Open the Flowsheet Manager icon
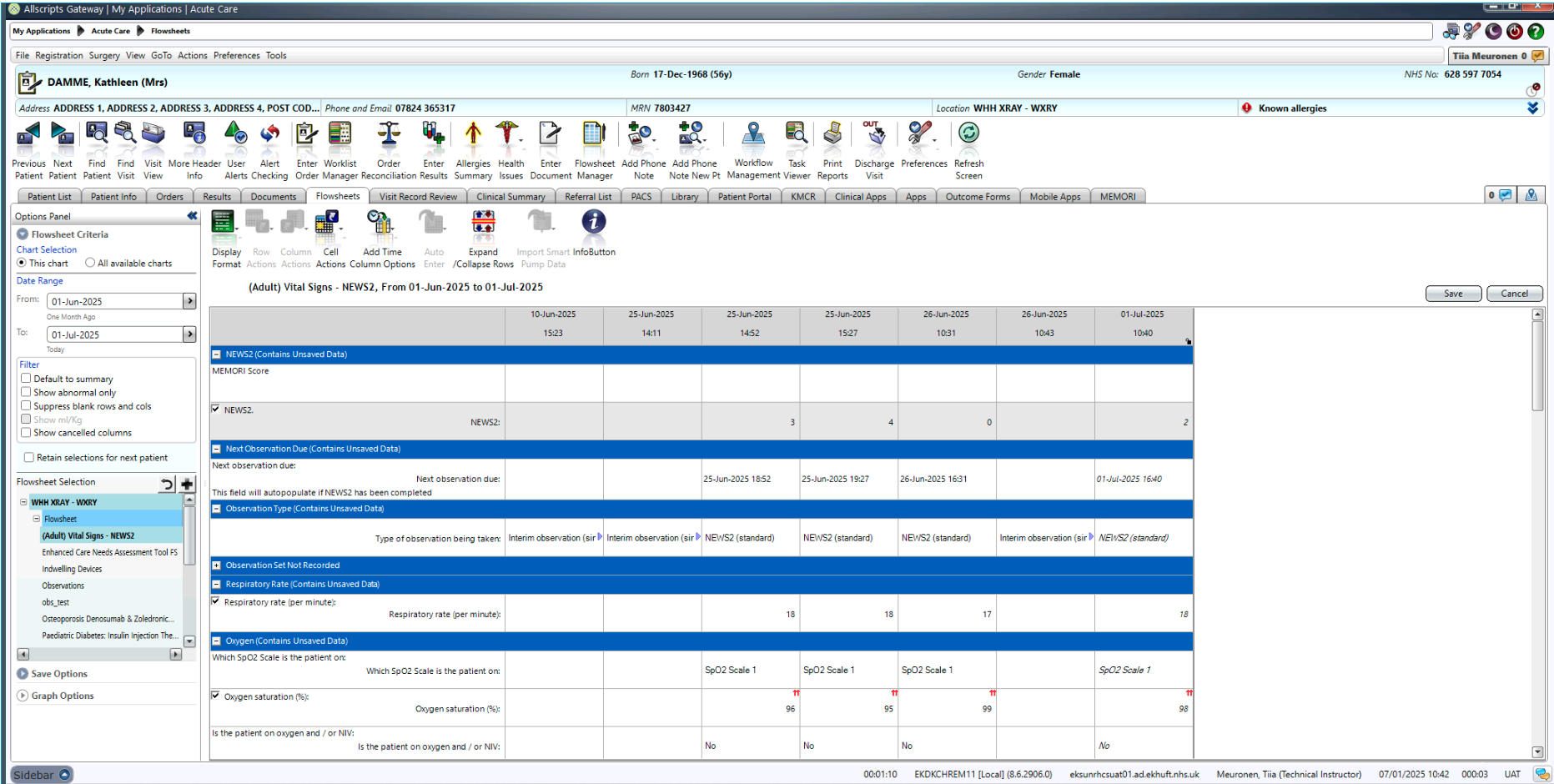Image resolution: width=1554 pixels, height=784 pixels. point(594,134)
